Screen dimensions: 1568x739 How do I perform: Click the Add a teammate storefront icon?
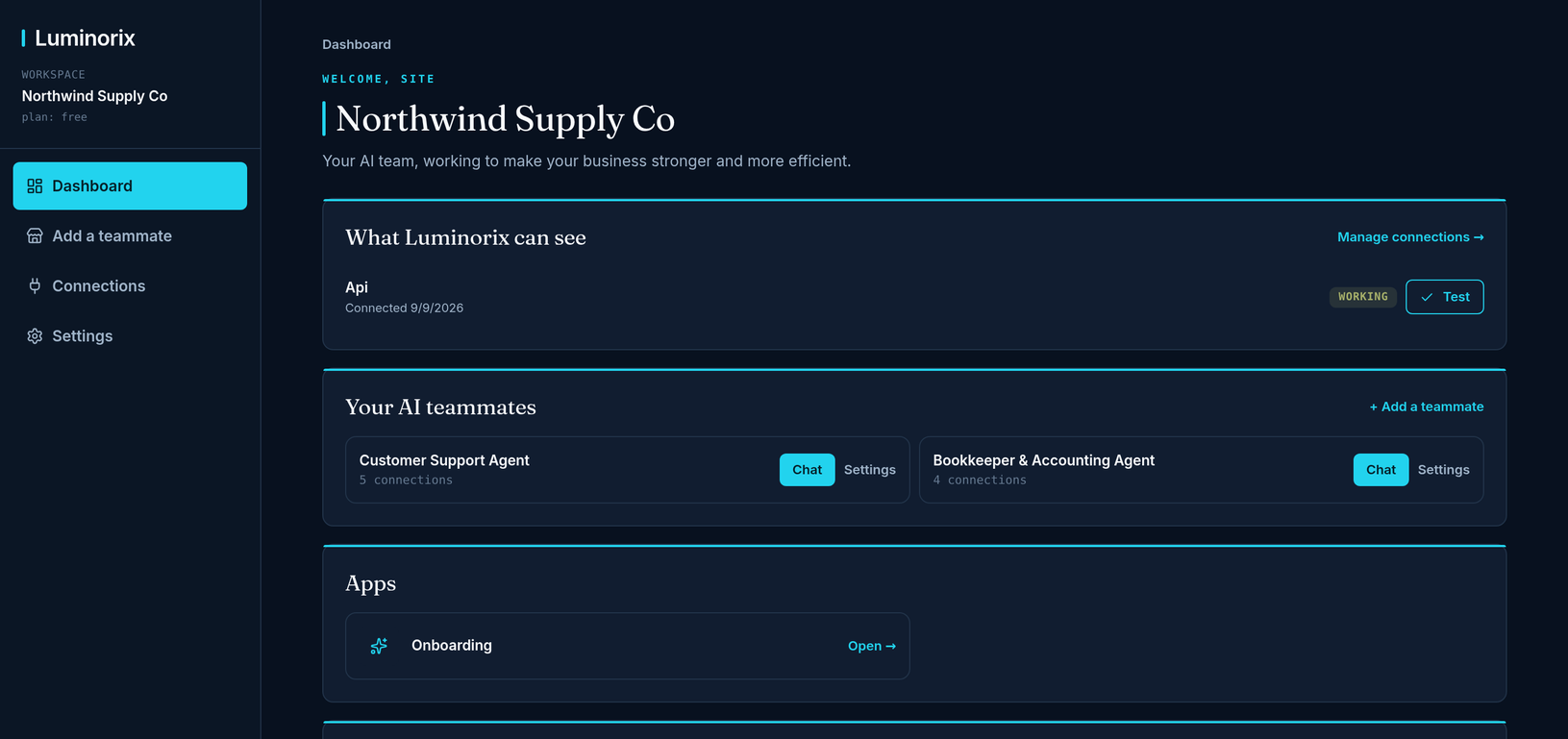(x=35, y=235)
